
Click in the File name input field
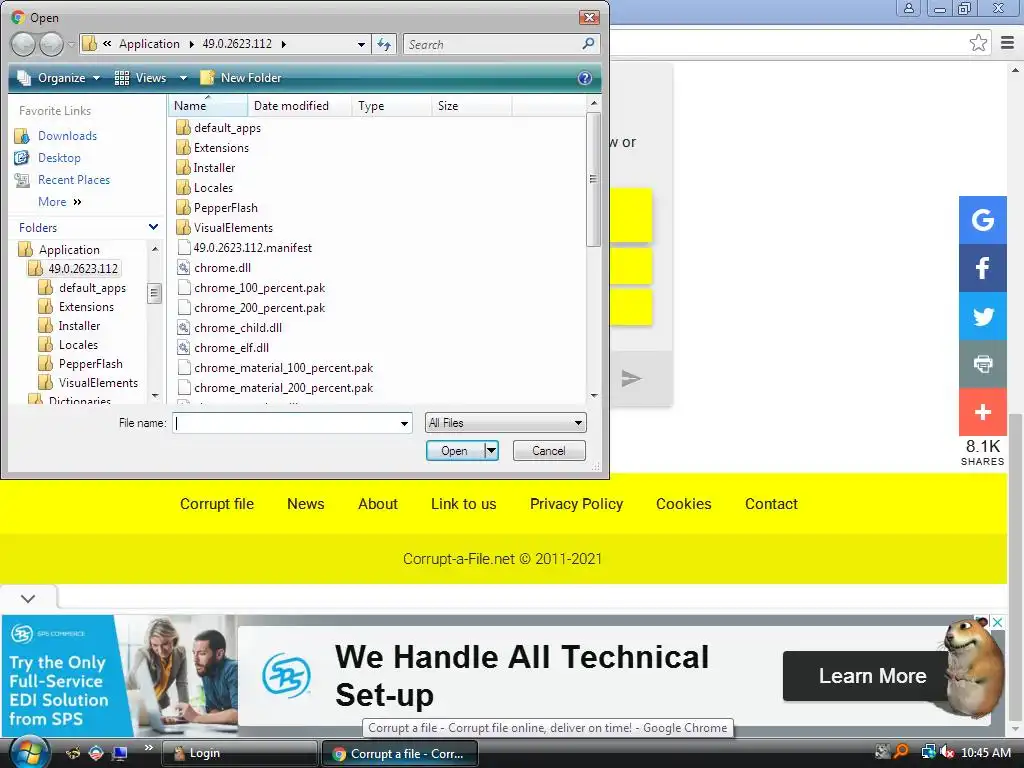(286, 423)
